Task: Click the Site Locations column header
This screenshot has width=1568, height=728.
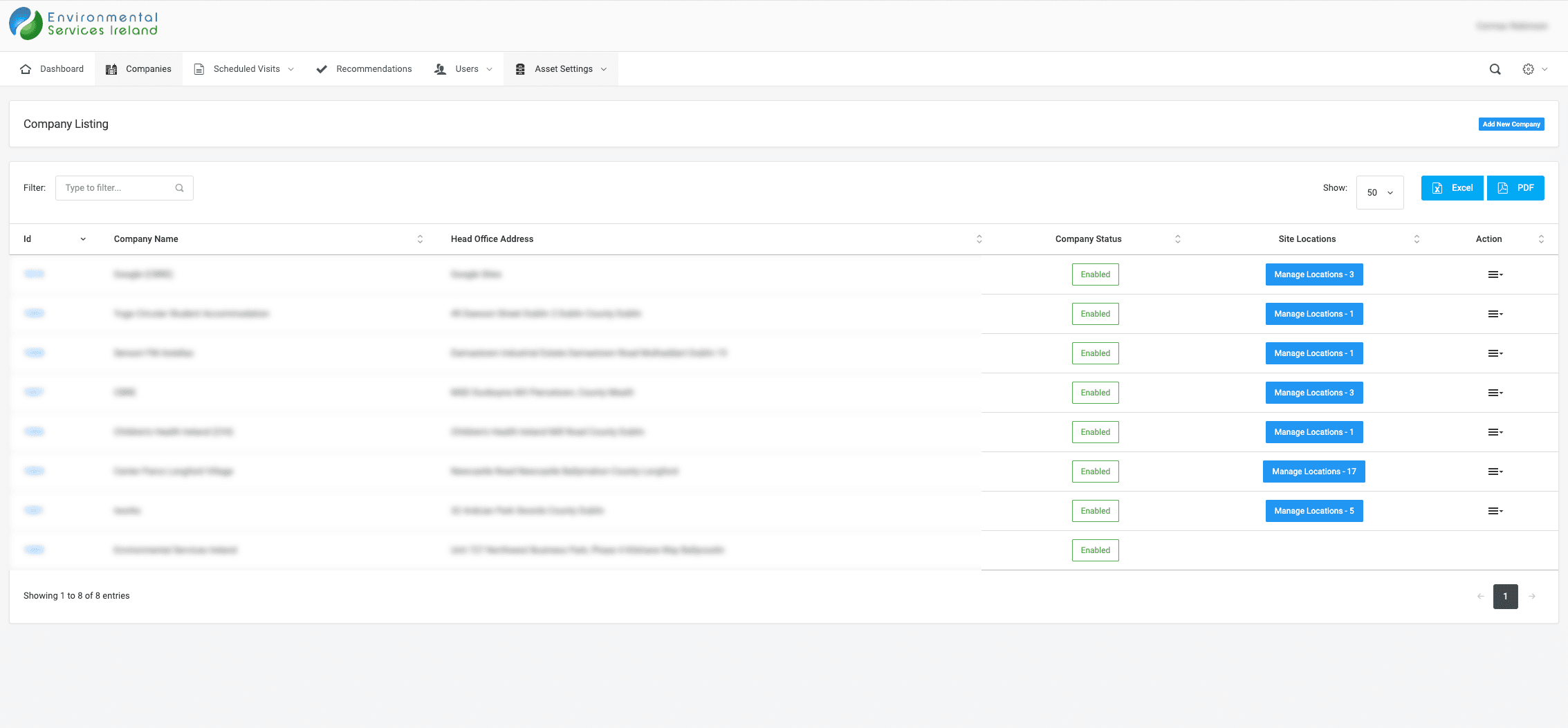Action: pyautogui.click(x=1307, y=239)
